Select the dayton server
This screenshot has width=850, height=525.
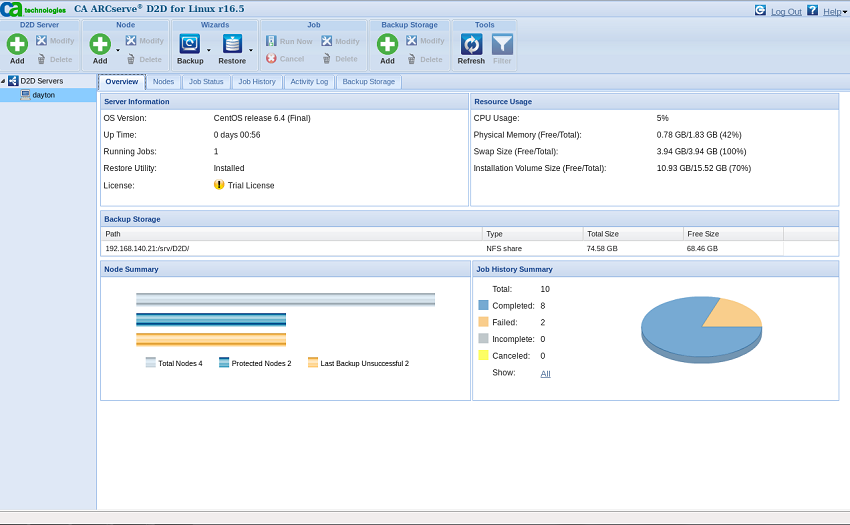pos(43,95)
